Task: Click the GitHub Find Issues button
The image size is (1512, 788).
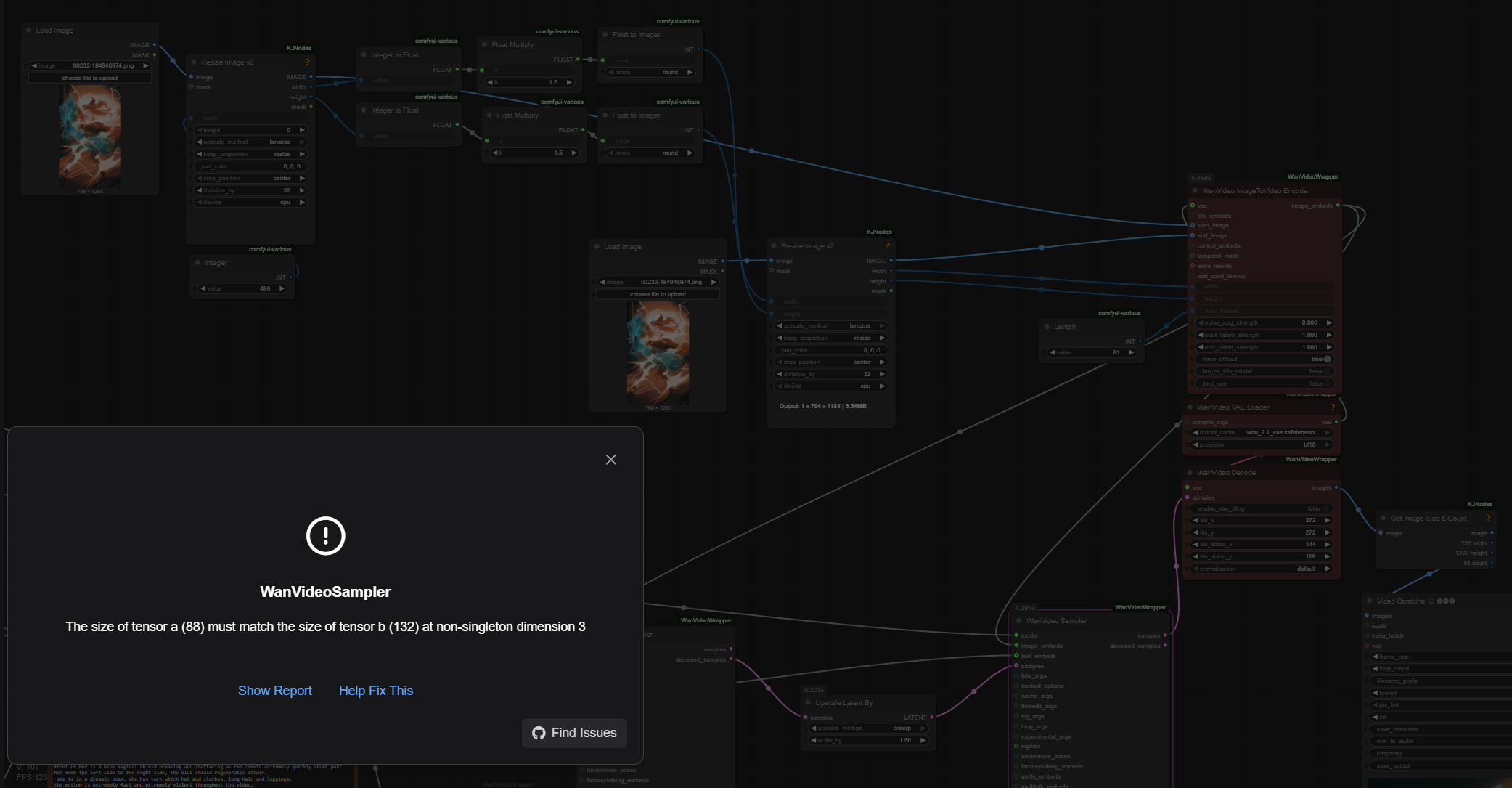Action: pyautogui.click(x=574, y=733)
